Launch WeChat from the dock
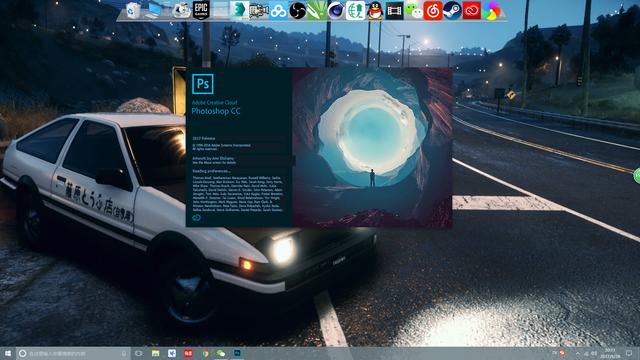 pyautogui.click(x=414, y=11)
